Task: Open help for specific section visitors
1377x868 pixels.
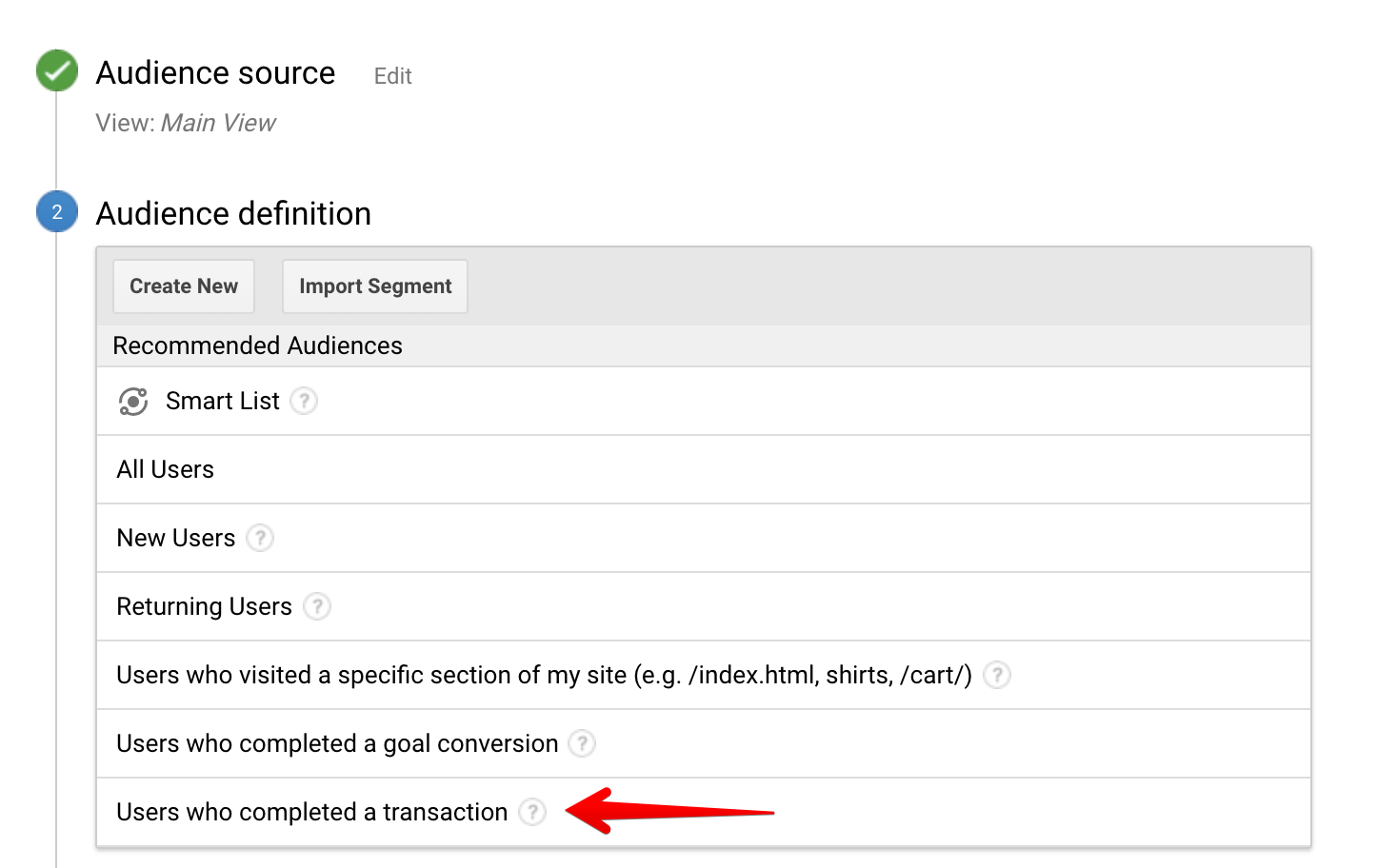Action: (x=997, y=675)
